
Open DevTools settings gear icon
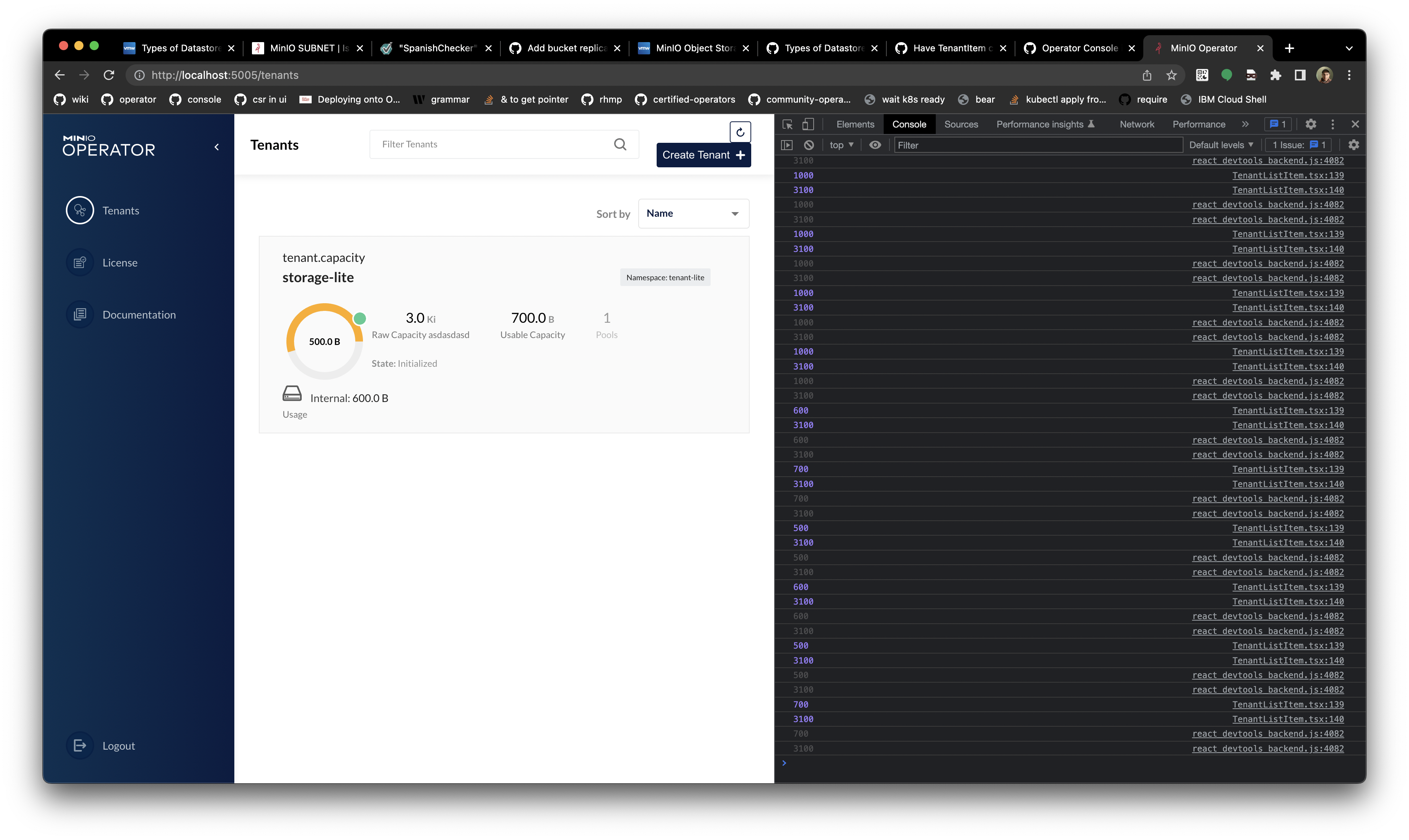[1311, 124]
